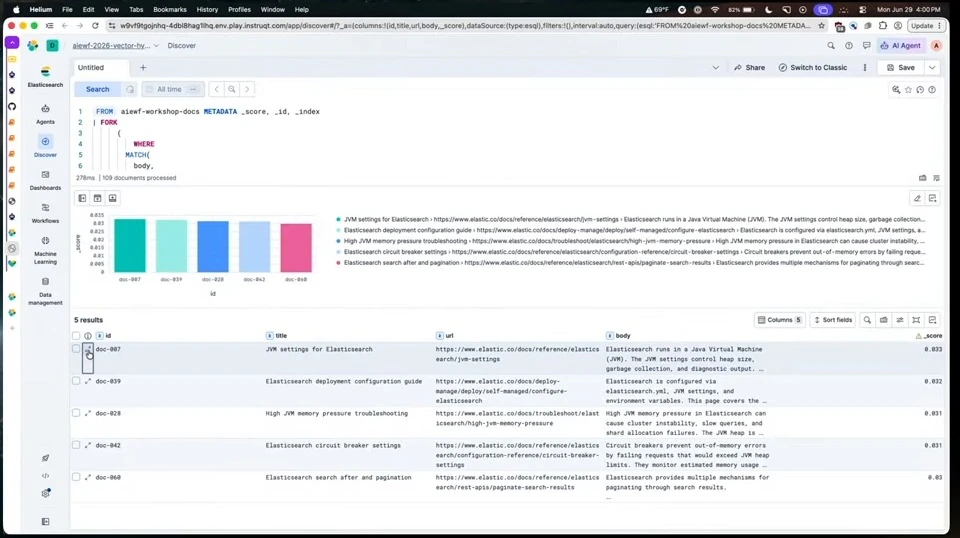Screen dimensions: 960x538
Task: Tick the select-all checkbox in table header
Action: pos(76,335)
